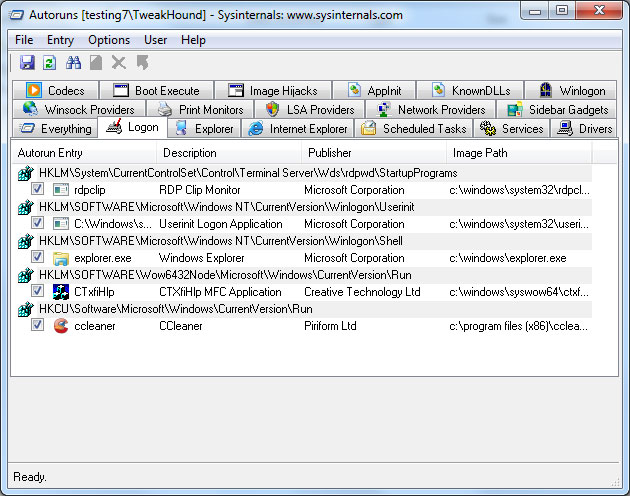
Task: Click registry icon for Winlogon\Userinit key
Action: (x=25, y=207)
